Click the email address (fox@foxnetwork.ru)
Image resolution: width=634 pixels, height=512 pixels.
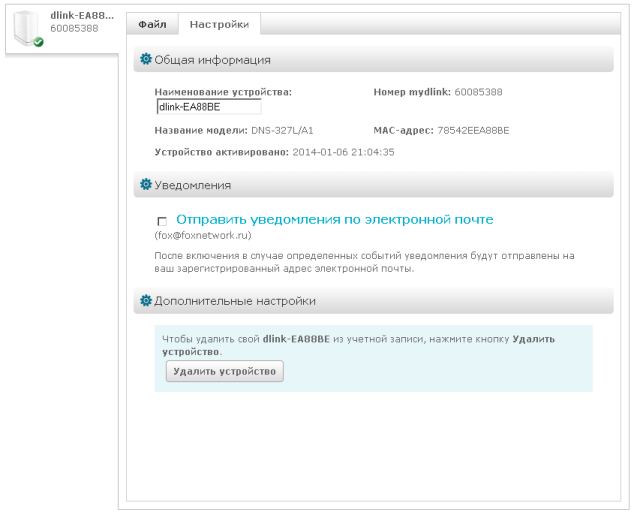[x=203, y=235]
